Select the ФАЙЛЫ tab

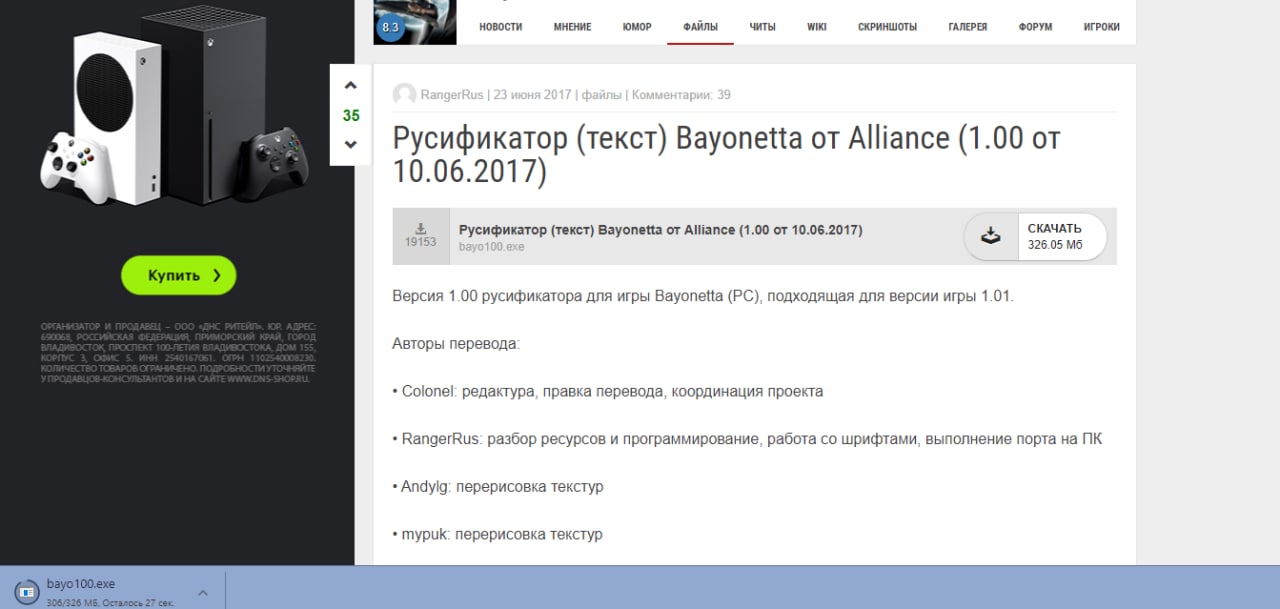pos(700,27)
